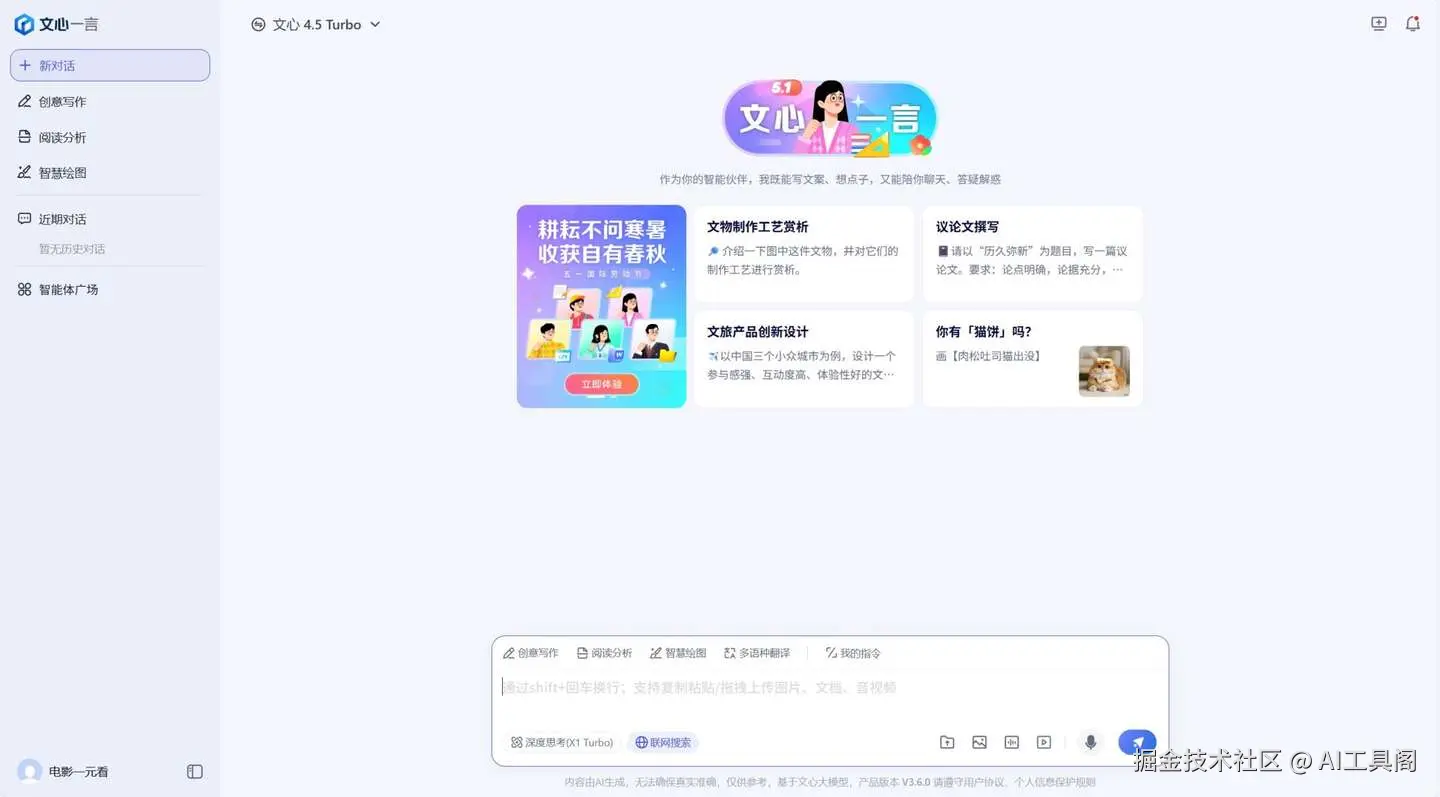Open the notifications bell
1440x797 pixels.
1412,24
